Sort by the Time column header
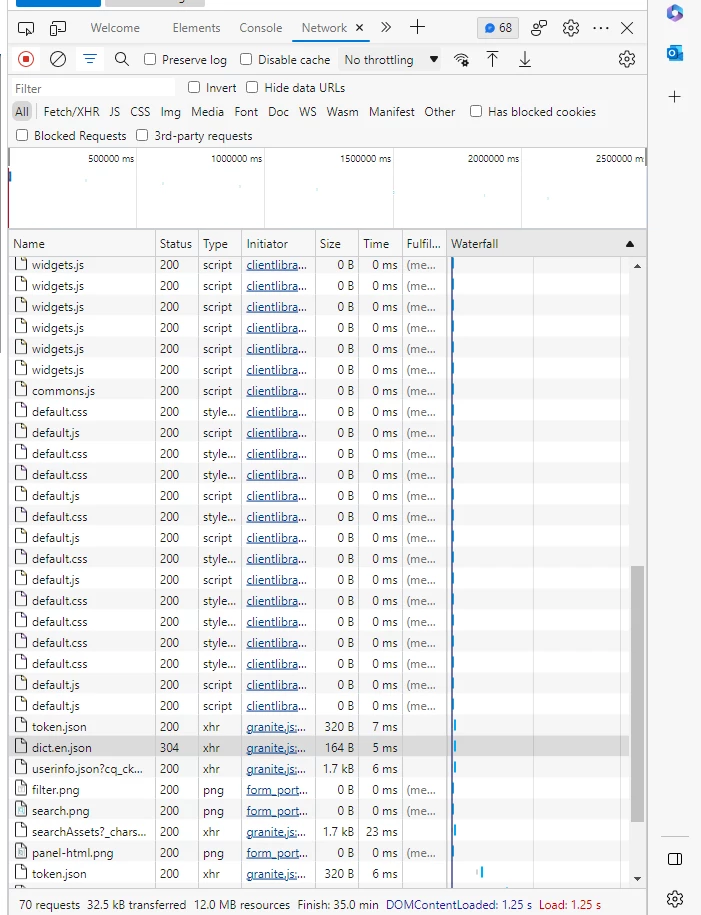Screen dimensions: 701x915 380,244
